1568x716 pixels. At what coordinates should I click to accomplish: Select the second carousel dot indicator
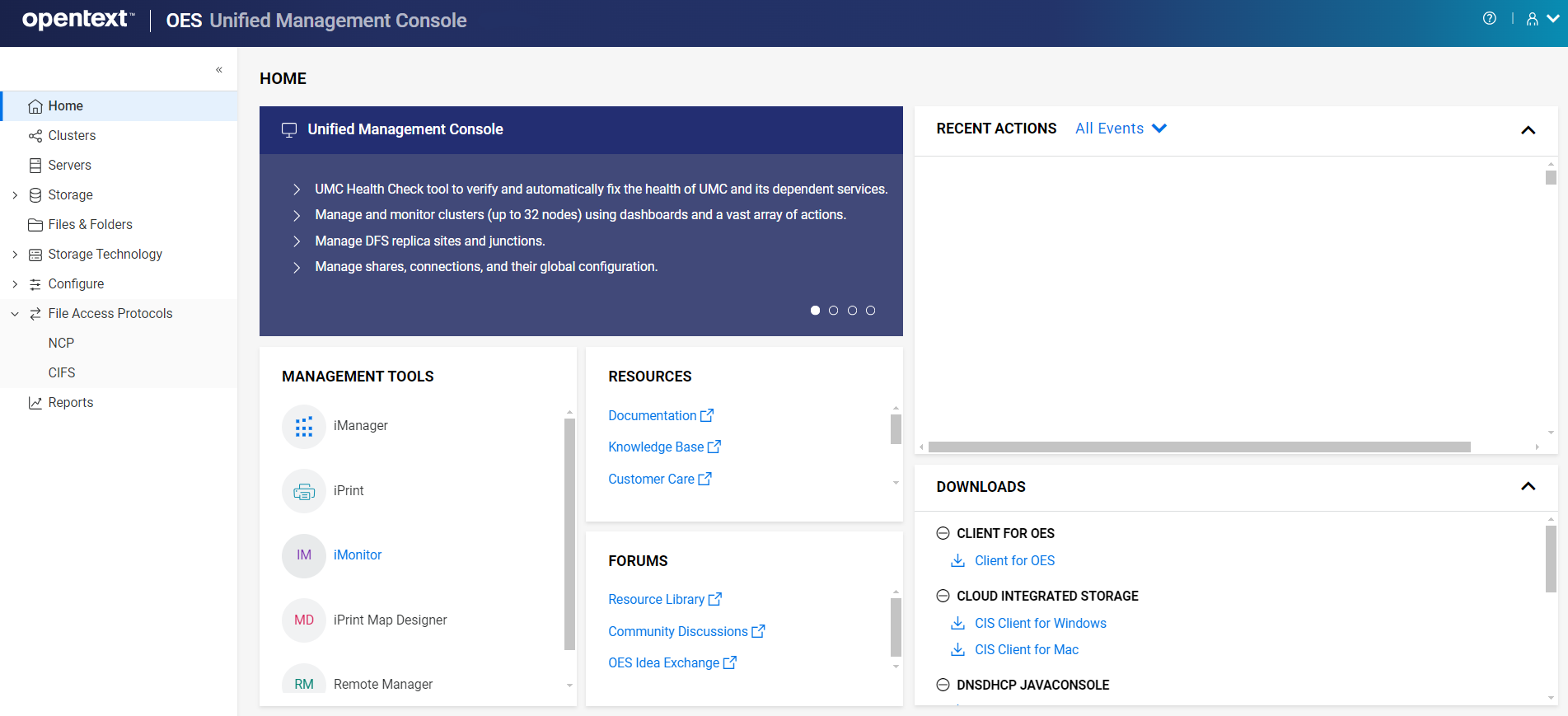pos(833,311)
